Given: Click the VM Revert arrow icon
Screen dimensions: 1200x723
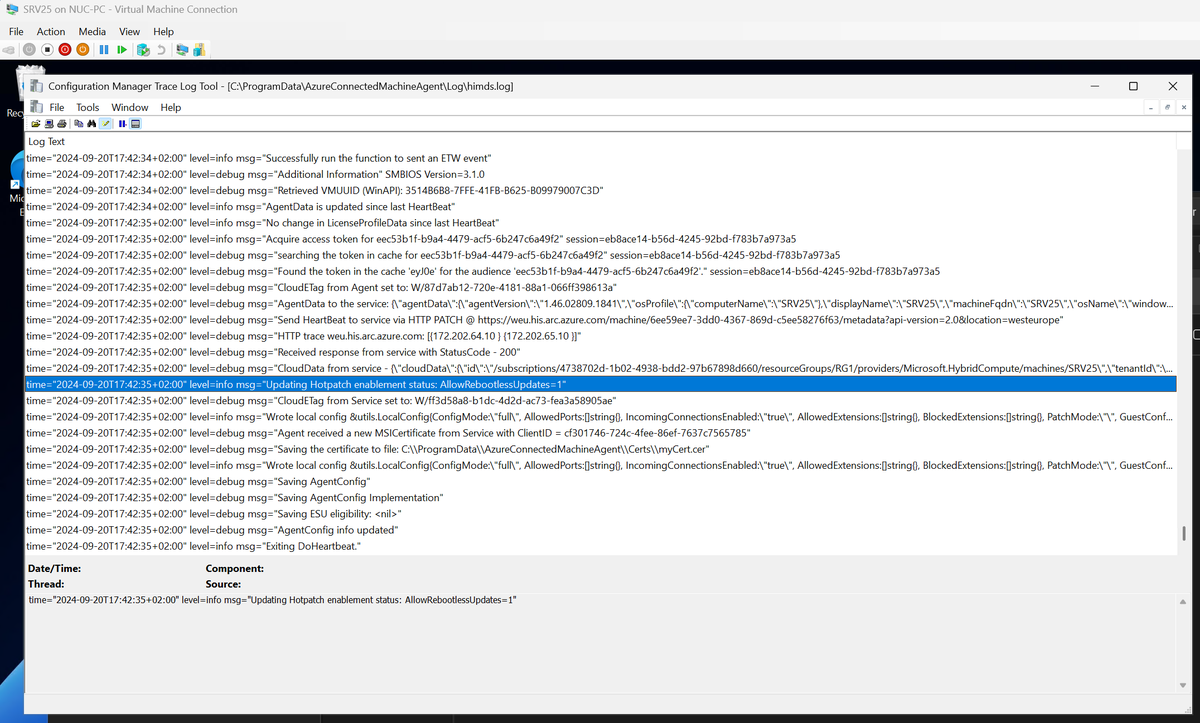Looking at the screenshot, I should pyautogui.click(x=161, y=50).
